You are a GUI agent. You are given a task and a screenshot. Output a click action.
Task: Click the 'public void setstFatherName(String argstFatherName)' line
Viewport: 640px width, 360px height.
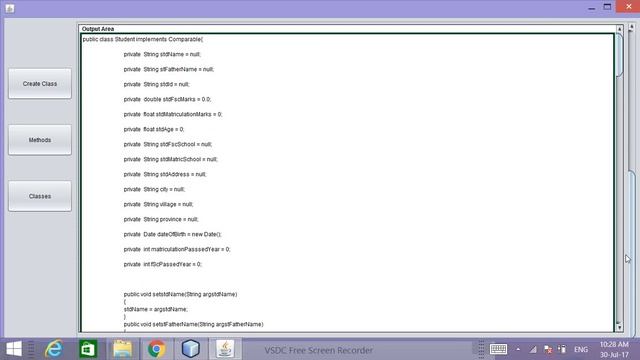[193, 324]
